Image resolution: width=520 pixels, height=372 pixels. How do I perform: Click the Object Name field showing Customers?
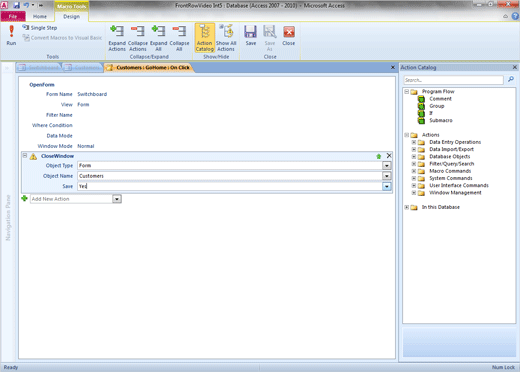click(x=230, y=176)
